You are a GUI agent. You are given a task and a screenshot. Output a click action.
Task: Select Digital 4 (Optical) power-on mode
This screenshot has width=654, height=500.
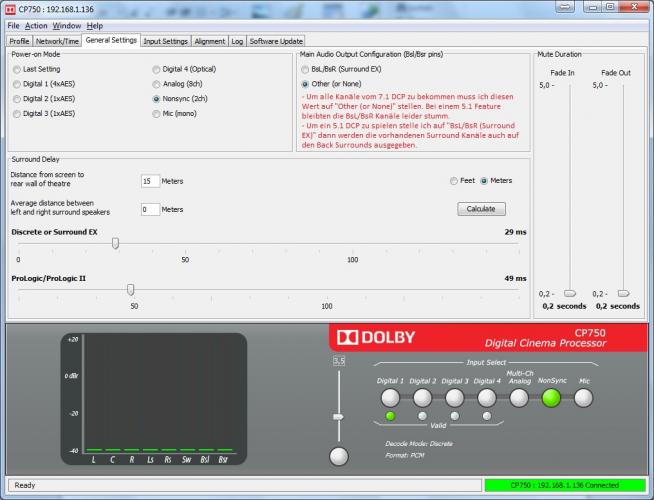(156, 69)
